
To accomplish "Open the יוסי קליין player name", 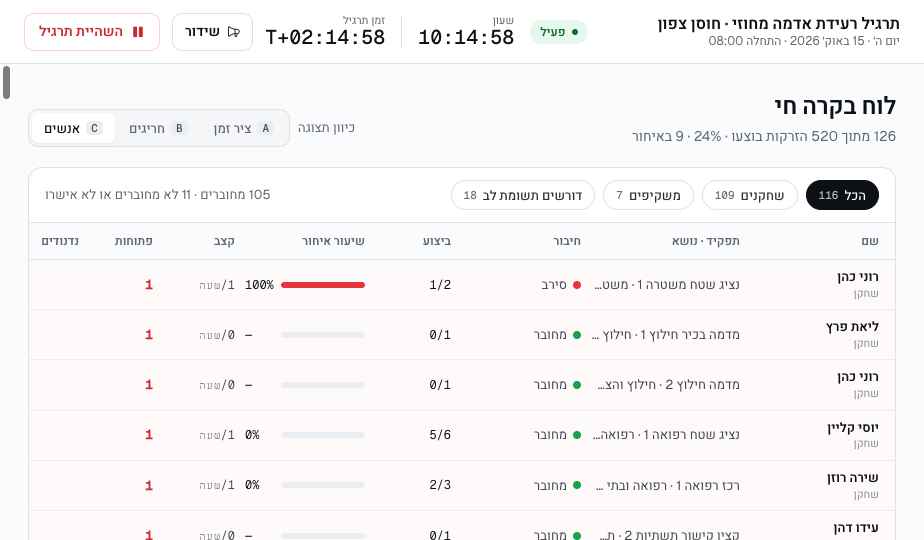I will click(x=853, y=427).
